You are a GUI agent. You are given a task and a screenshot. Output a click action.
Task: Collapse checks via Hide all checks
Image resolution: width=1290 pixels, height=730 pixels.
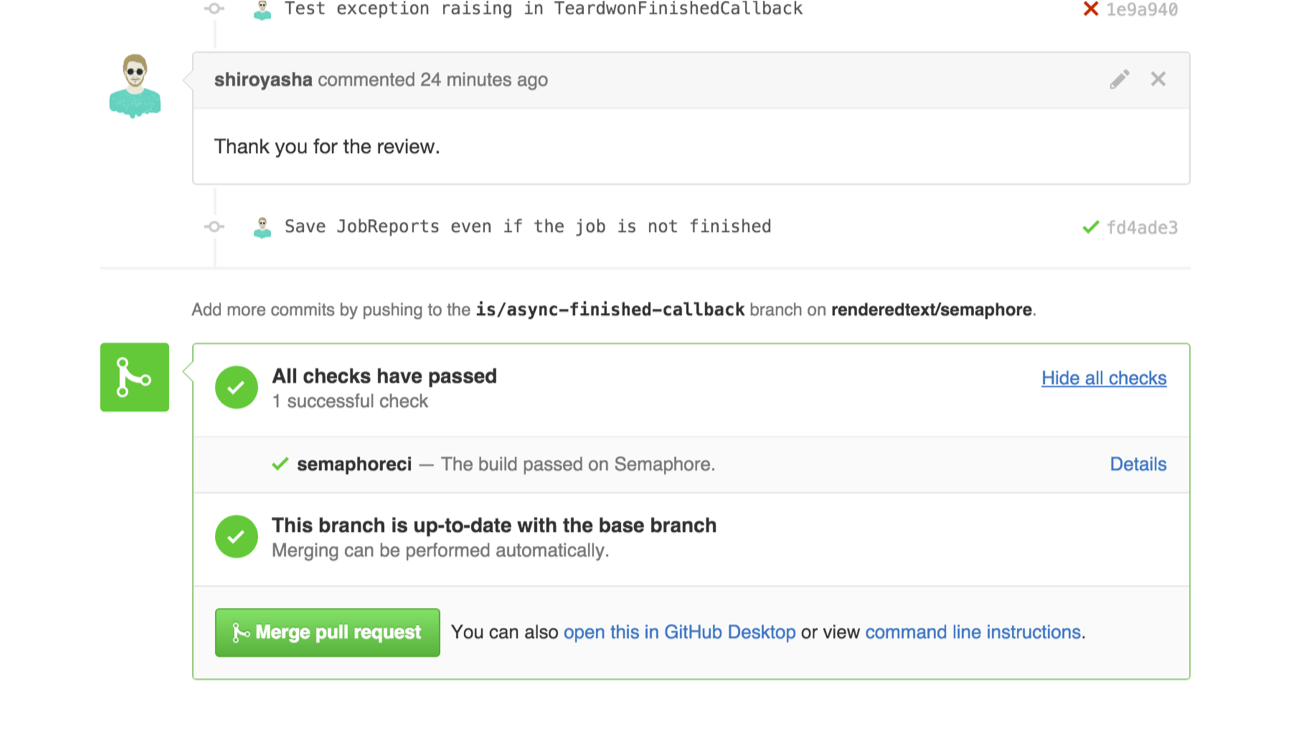click(x=1104, y=378)
